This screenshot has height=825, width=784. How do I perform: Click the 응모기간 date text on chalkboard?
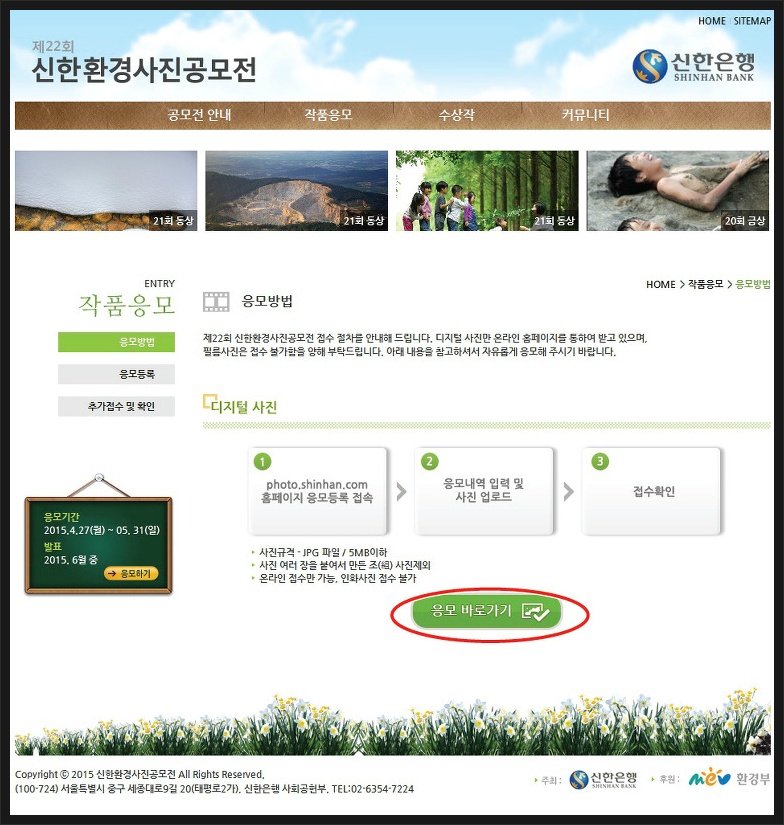102,530
